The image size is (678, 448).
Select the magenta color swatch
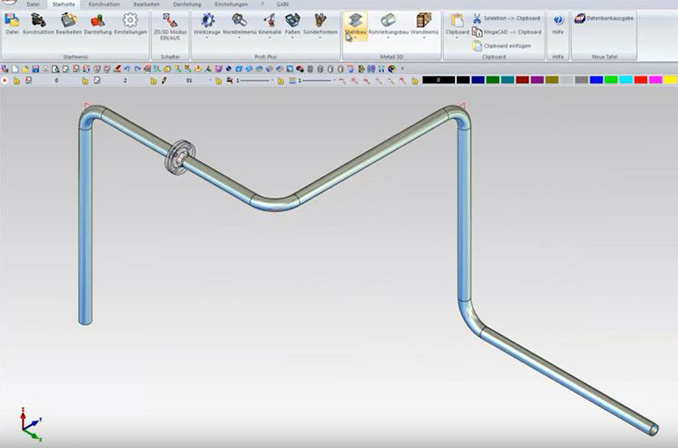656,80
